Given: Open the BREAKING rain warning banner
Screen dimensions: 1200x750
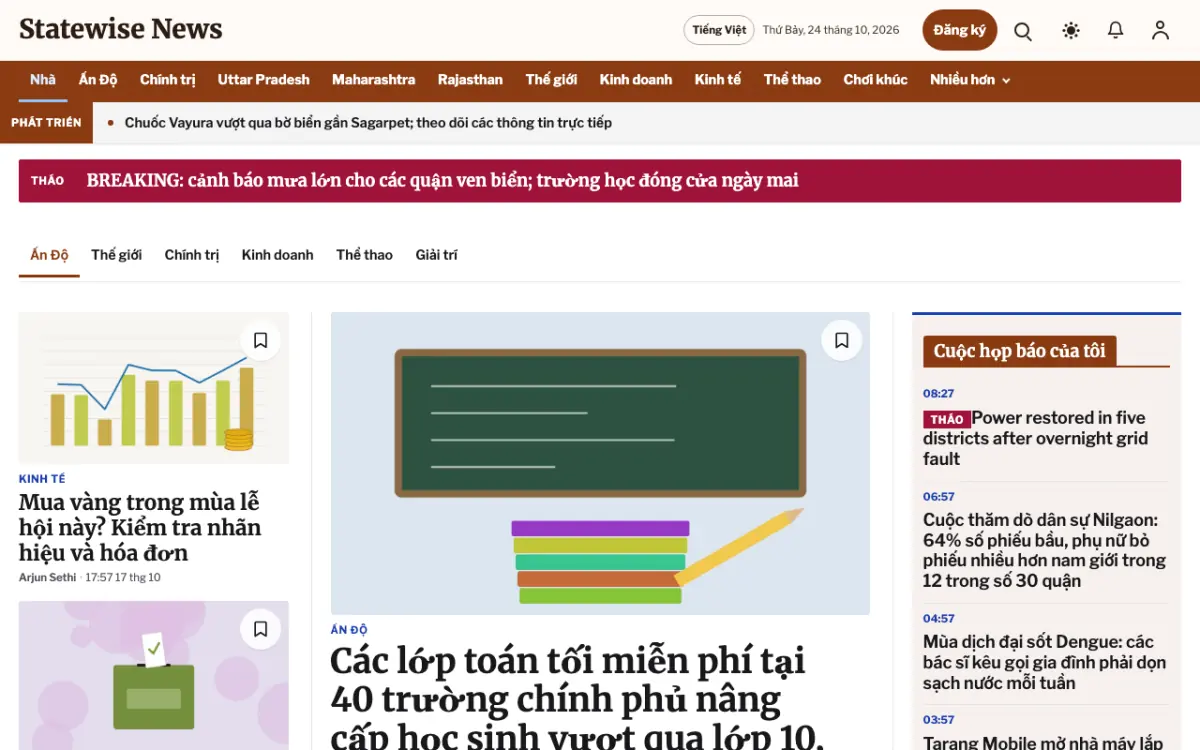Looking at the screenshot, I should click(x=600, y=181).
